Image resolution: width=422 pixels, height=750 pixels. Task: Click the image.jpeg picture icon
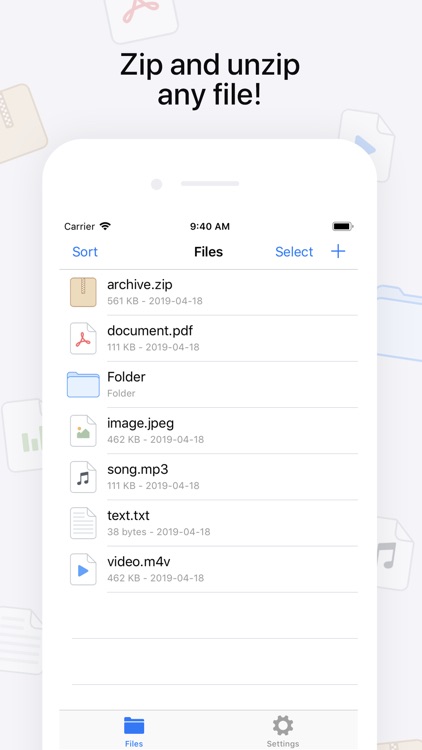point(83,431)
